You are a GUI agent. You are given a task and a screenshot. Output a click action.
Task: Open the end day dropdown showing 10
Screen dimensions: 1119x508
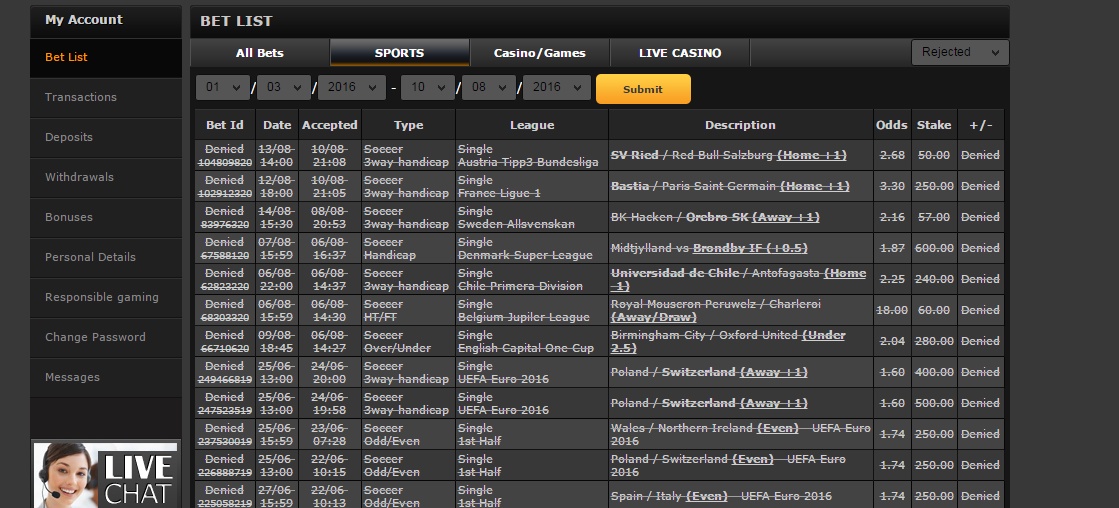tap(427, 87)
